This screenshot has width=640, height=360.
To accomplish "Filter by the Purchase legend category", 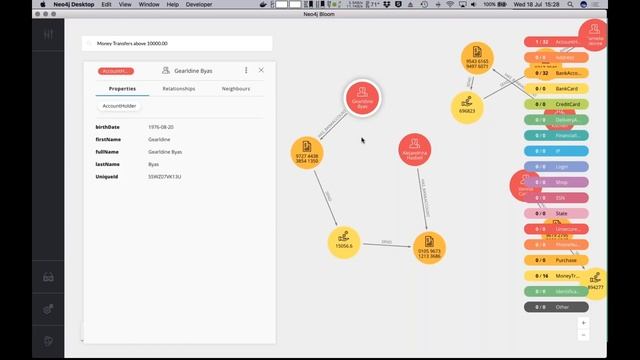I will [x=556, y=260].
